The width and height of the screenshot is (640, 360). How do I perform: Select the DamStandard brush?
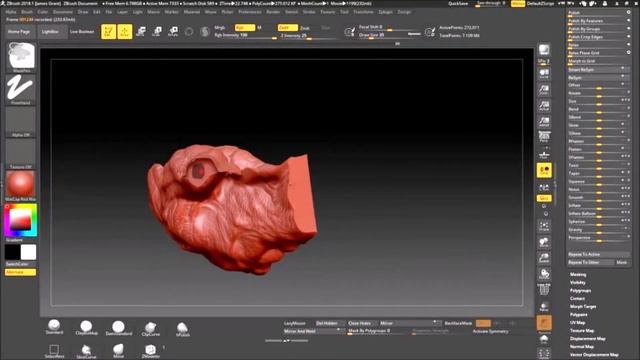click(x=118, y=328)
